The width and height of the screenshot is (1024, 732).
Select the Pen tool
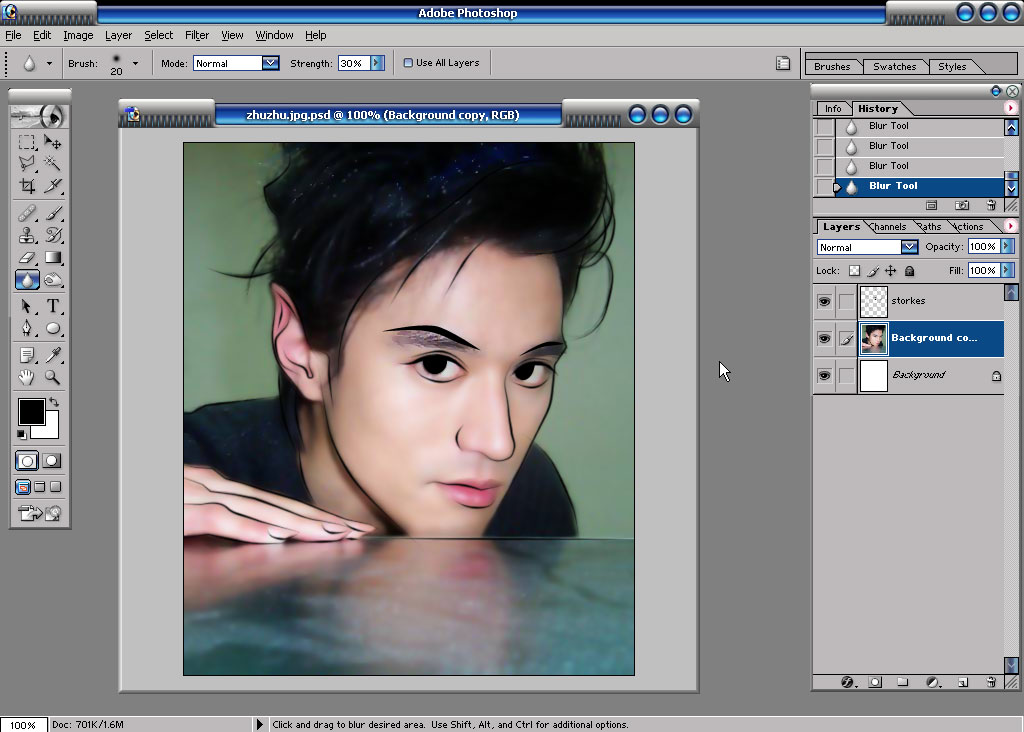27,328
